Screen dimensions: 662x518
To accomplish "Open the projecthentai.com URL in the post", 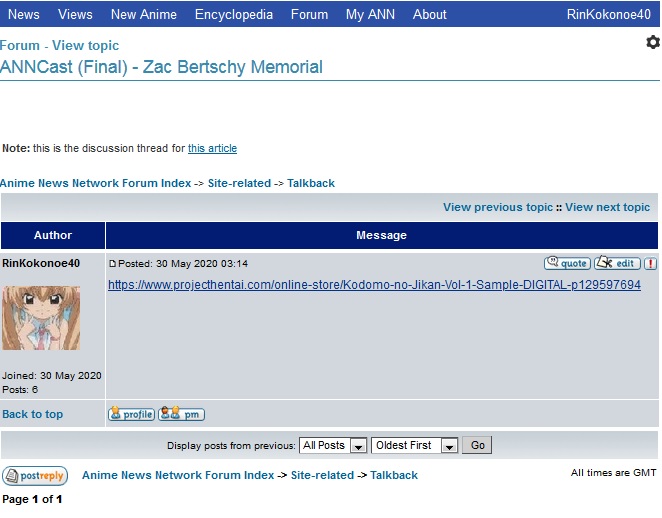I will click(x=374, y=285).
